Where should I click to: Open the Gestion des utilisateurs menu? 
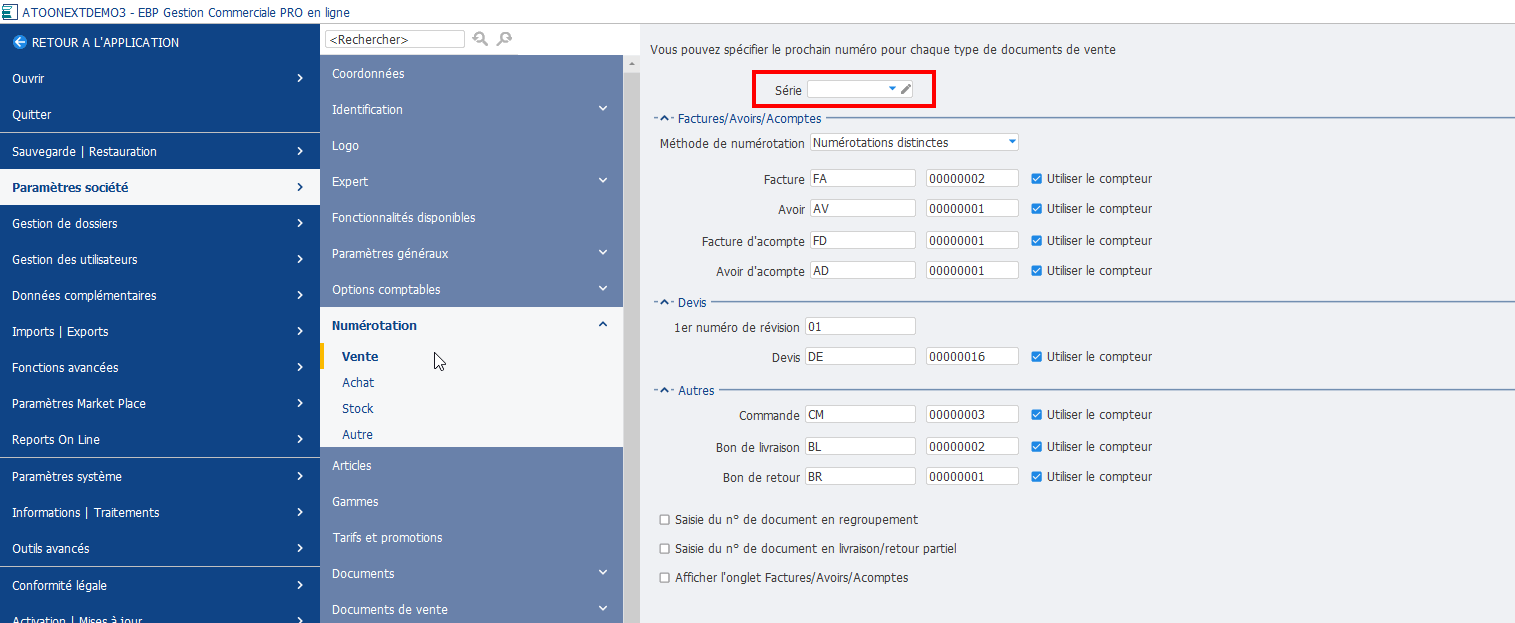160,260
